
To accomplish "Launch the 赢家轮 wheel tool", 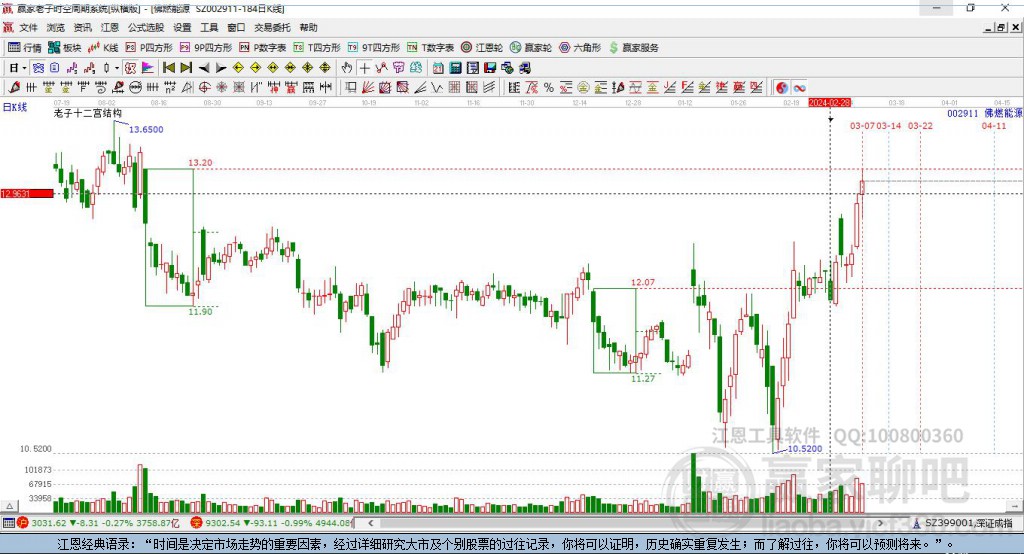I will (x=531, y=48).
